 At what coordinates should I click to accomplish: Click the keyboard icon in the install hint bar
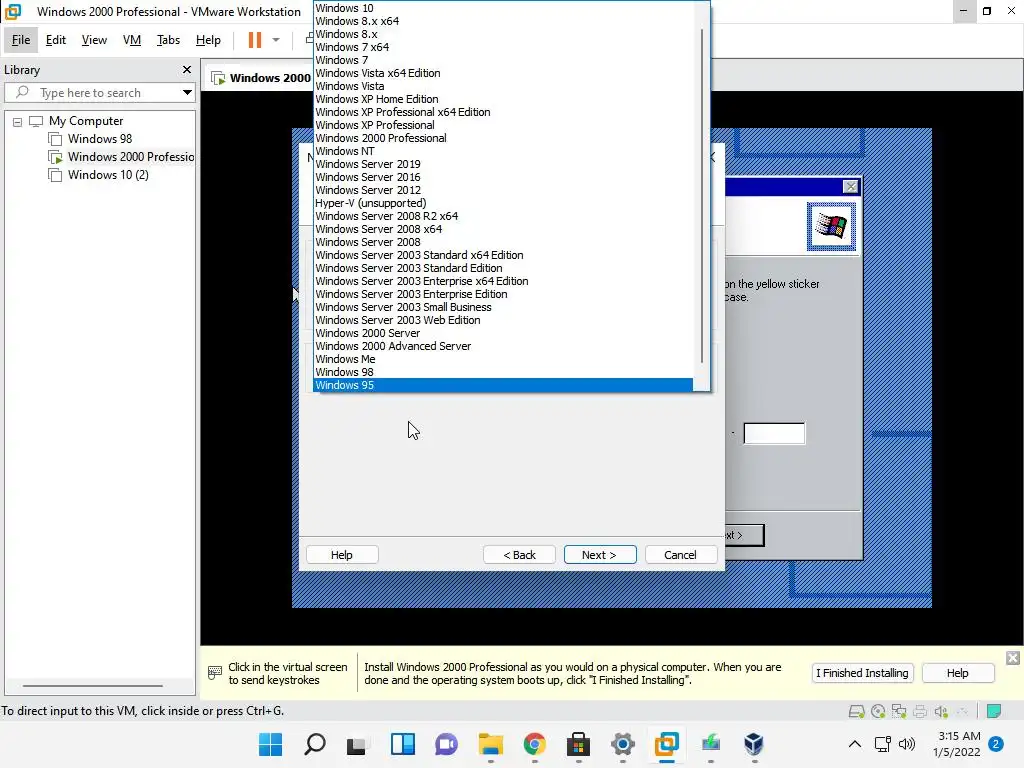[214, 673]
